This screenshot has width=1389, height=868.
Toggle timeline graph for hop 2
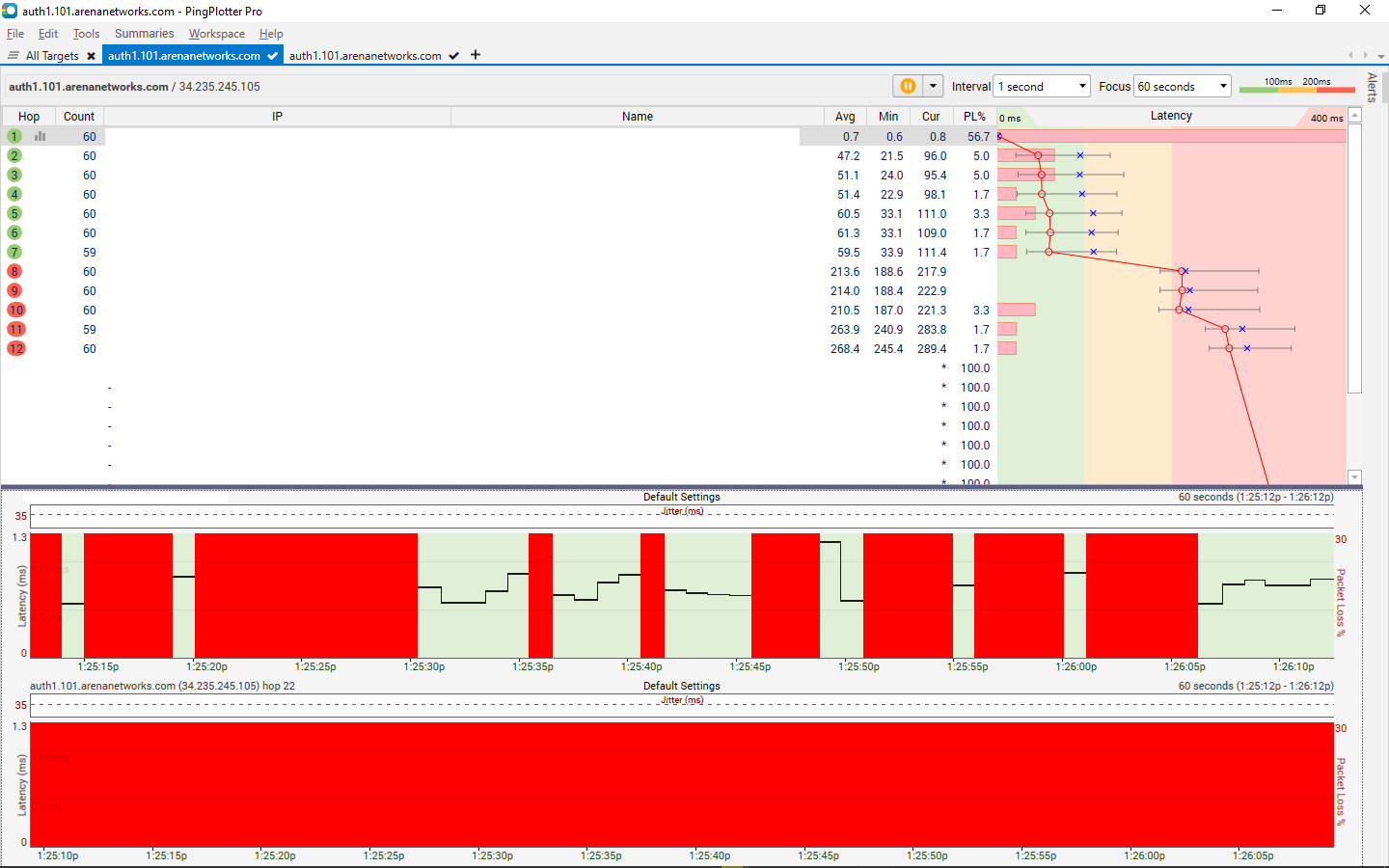click(14, 156)
